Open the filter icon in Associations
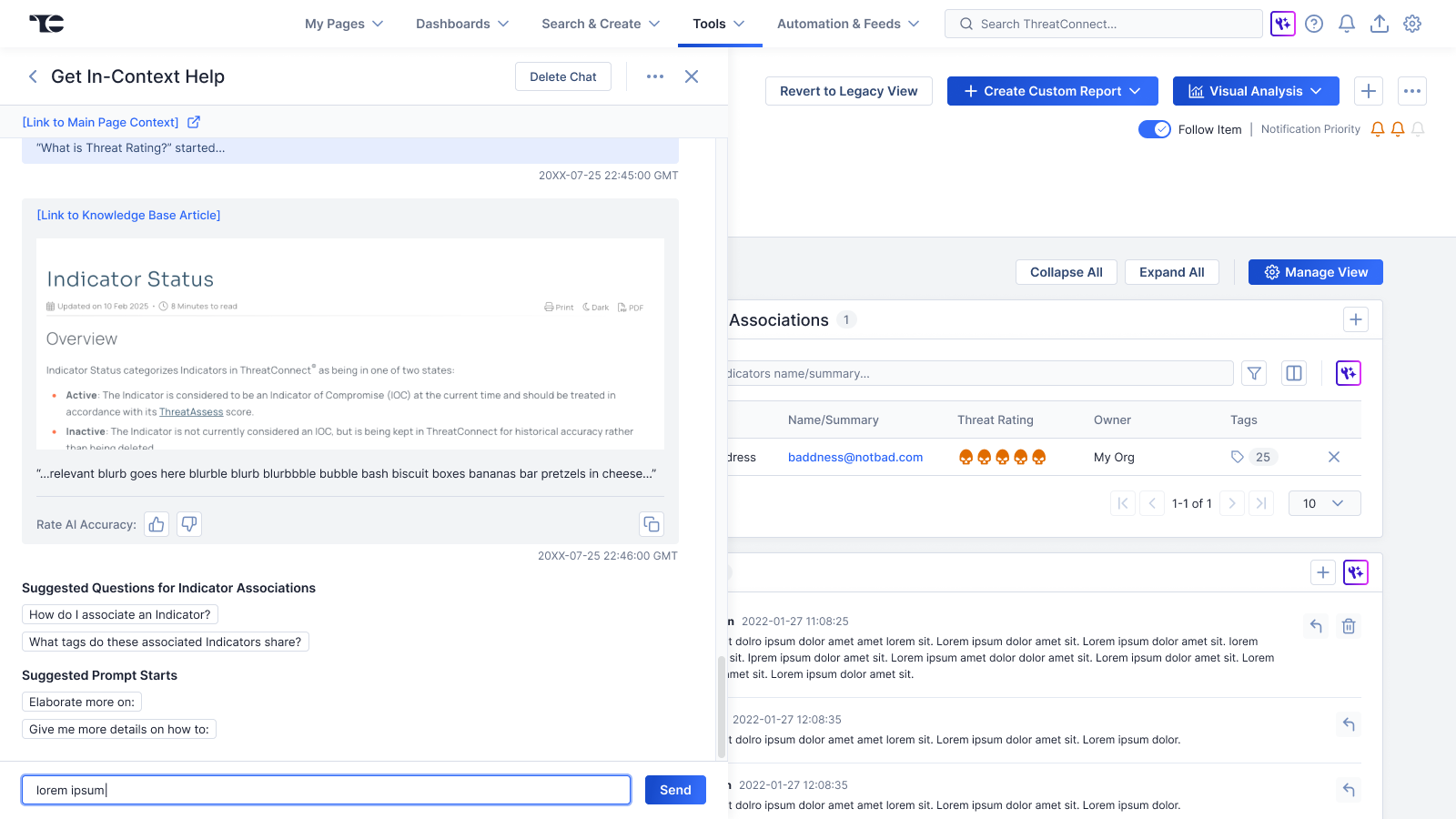1456x819 pixels. coord(1254,373)
